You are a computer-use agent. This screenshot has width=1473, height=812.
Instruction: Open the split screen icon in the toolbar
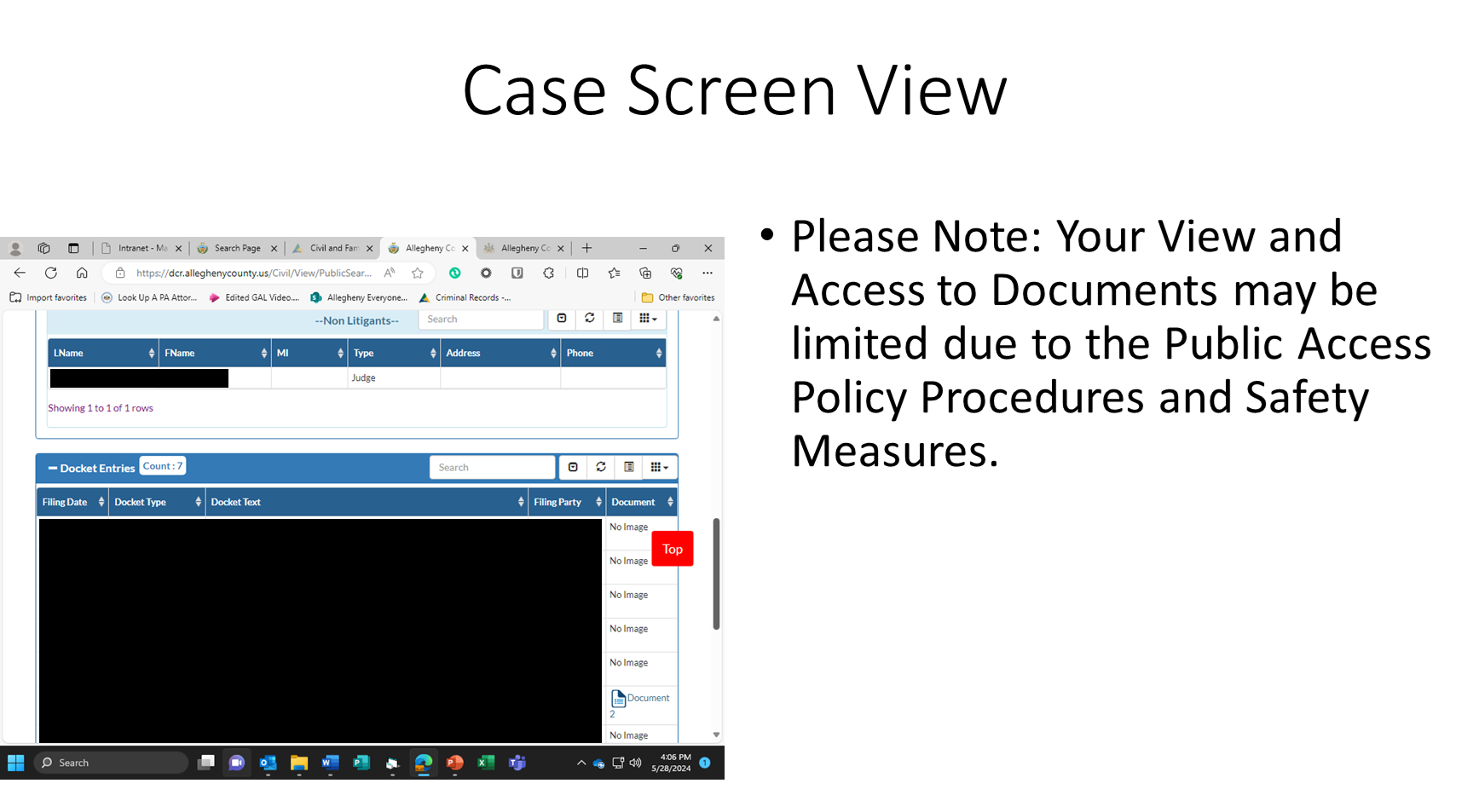582,273
